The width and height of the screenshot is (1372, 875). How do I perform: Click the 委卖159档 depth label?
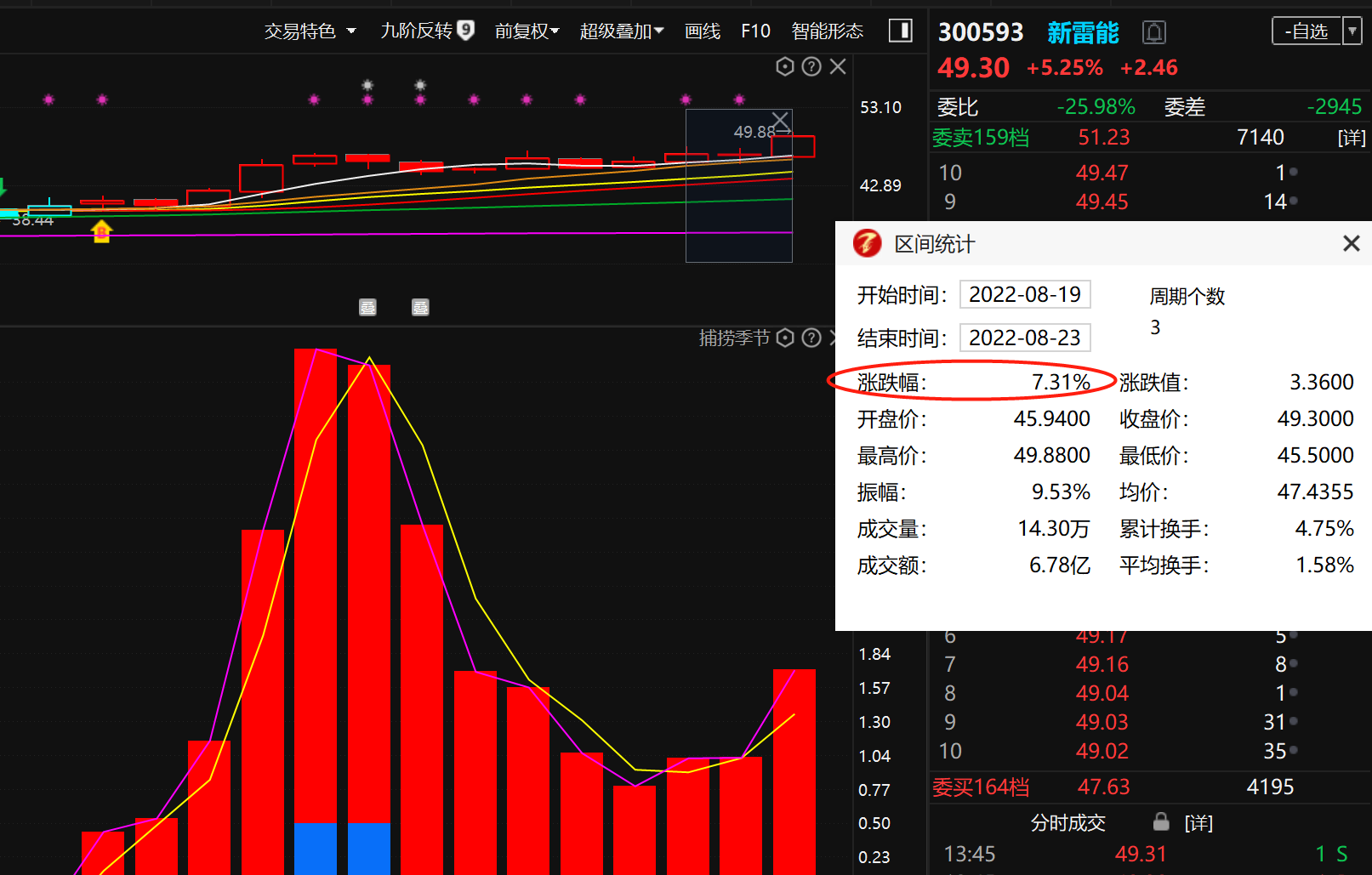coord(981,138)
